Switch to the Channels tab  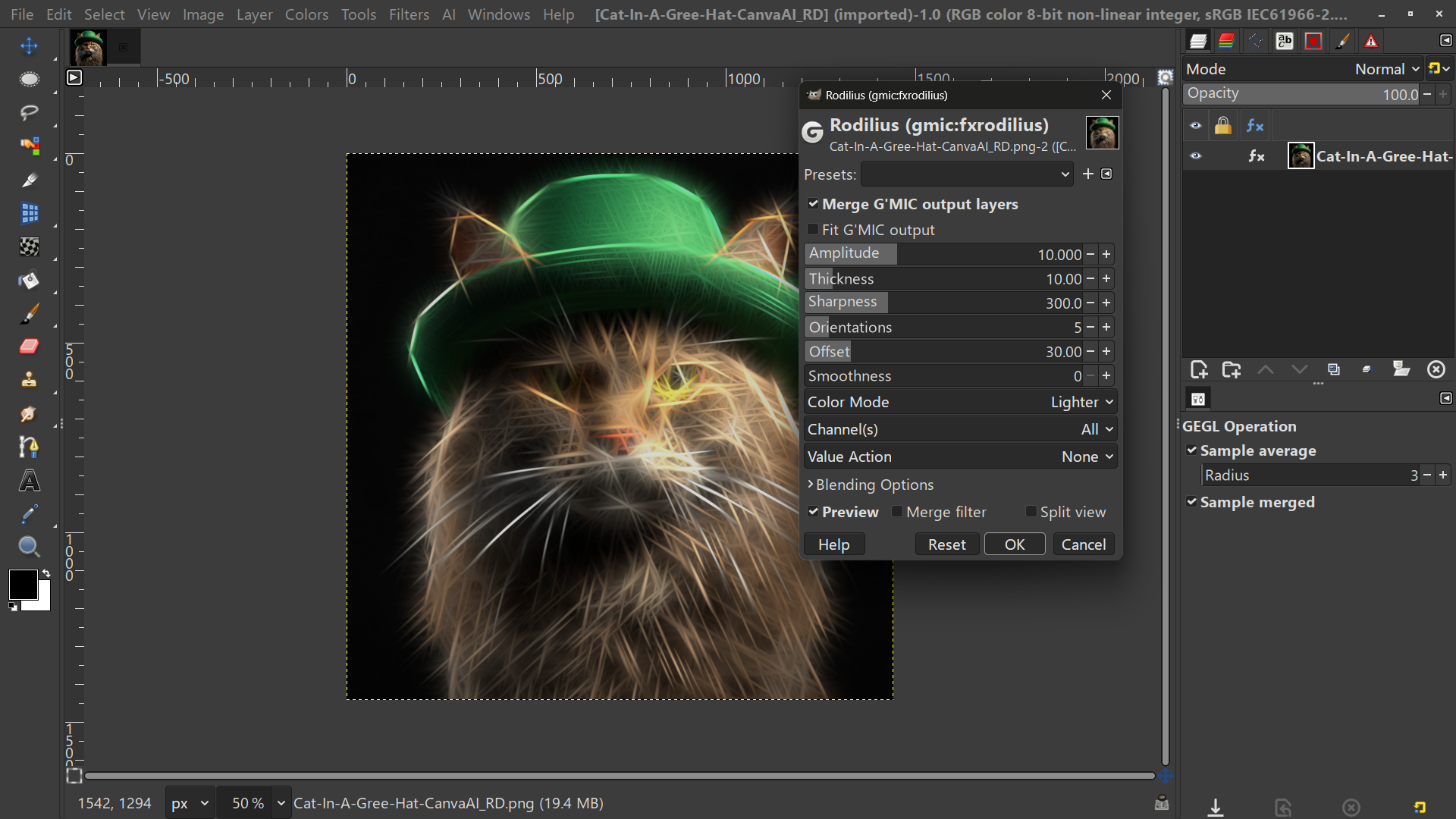point(1226,41)
